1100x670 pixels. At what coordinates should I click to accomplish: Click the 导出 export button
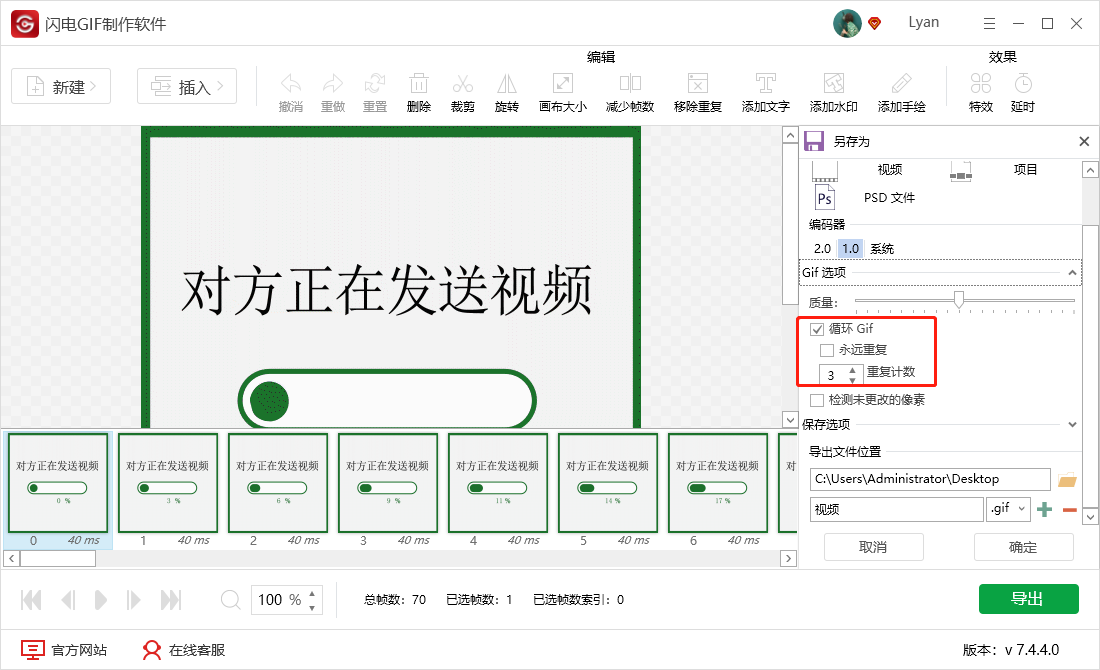tap(1029, 599)
